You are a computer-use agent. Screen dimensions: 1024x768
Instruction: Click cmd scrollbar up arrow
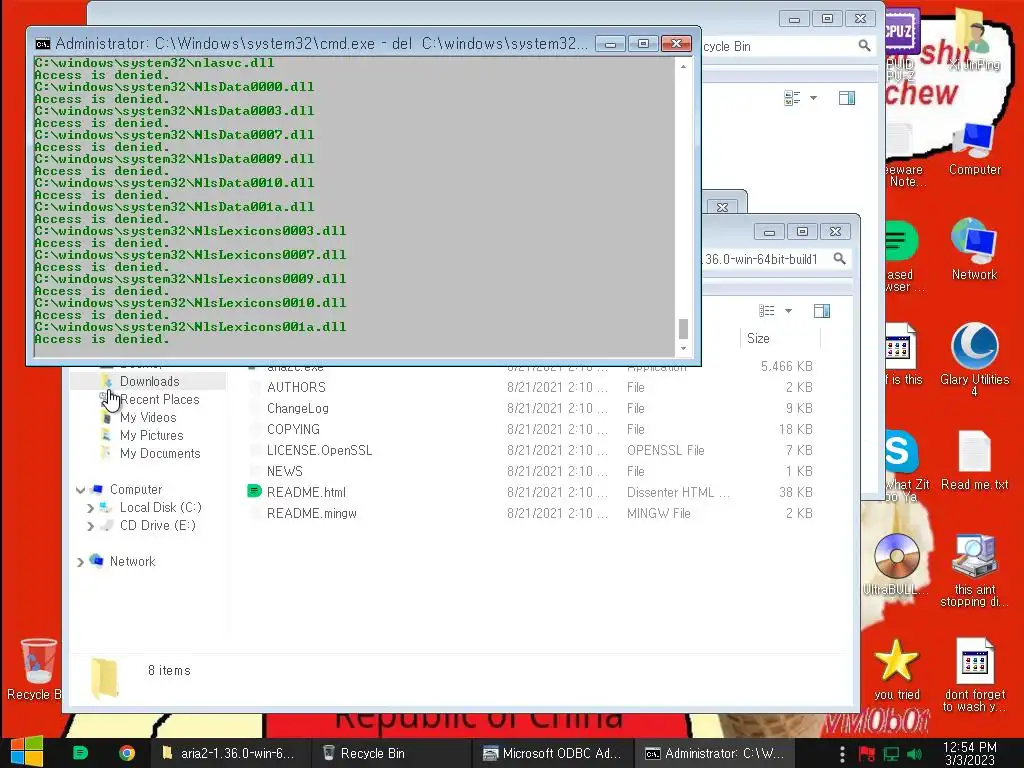pos(683,66)
